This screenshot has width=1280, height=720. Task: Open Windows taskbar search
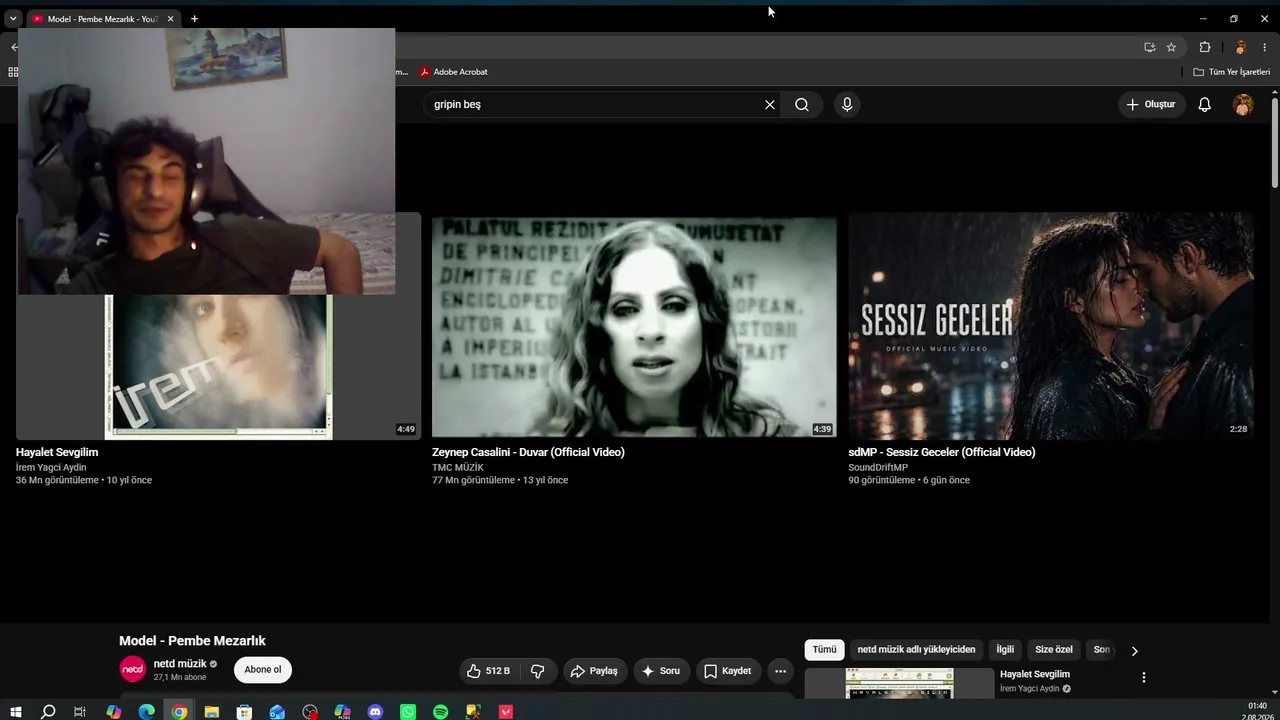pyautogui.click(x=48, y=712)
